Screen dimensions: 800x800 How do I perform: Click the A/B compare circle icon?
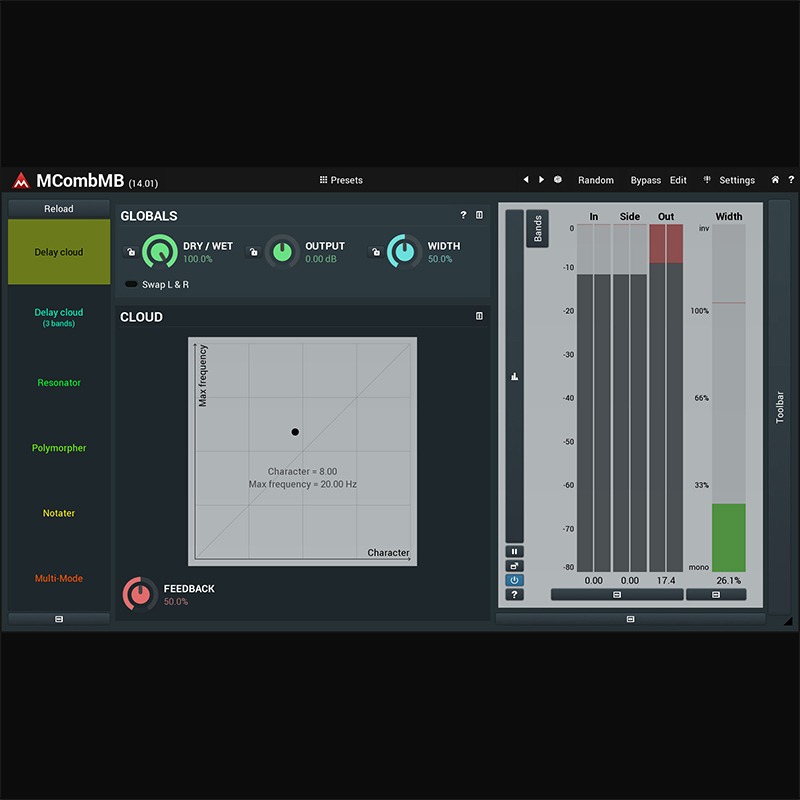558,180
